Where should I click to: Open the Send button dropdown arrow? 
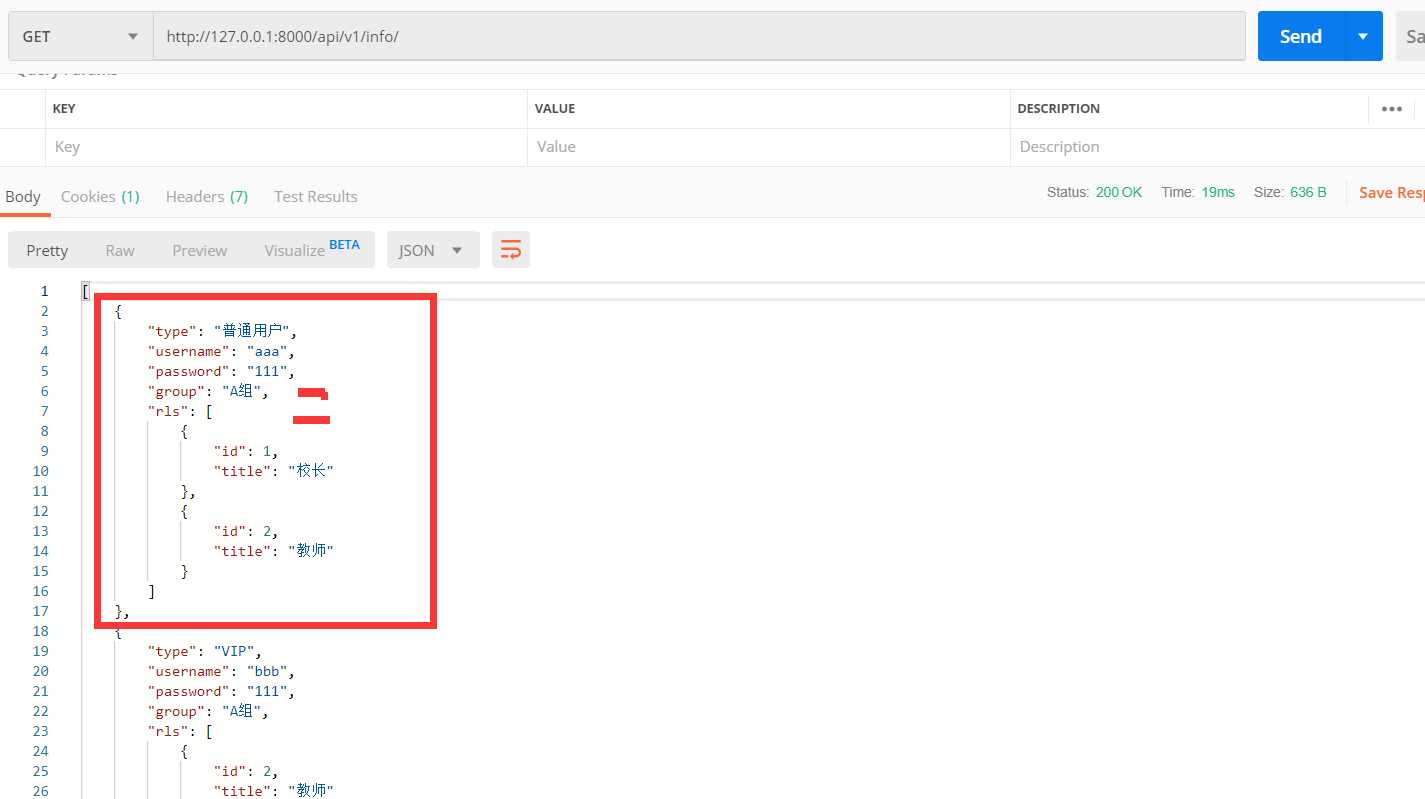pos(1363,36)
